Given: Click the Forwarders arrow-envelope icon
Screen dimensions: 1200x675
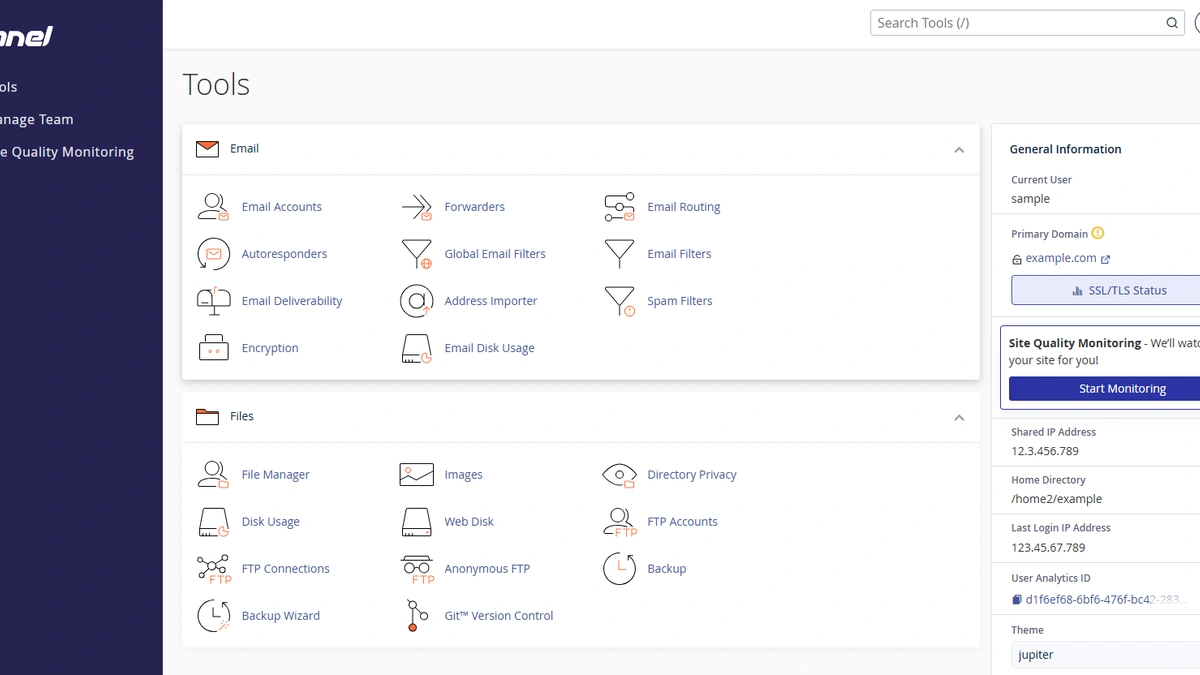Looking at the screenshot, I should [416, 207].
